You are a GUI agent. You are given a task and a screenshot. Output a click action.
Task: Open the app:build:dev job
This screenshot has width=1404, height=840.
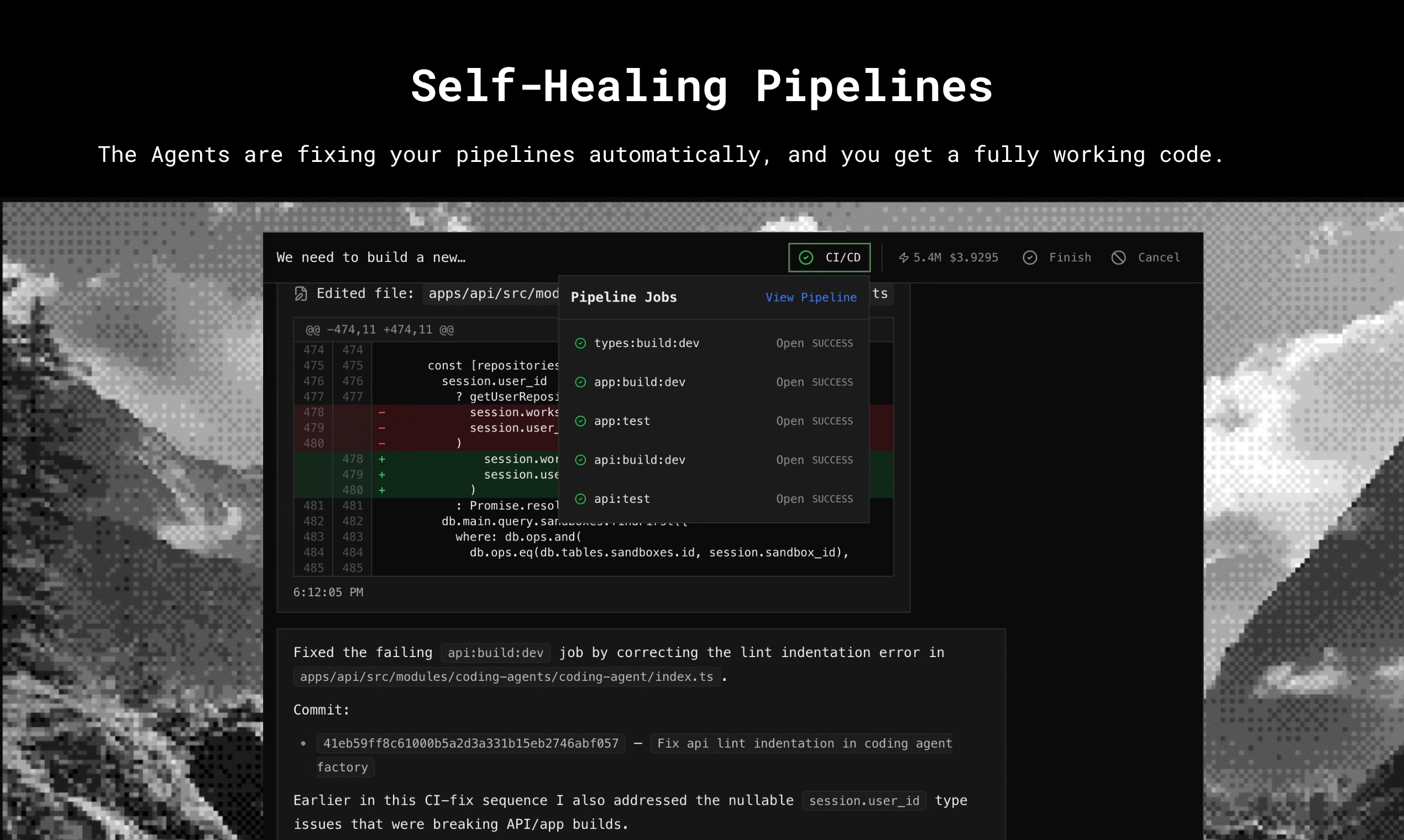[x=790, y=382]
